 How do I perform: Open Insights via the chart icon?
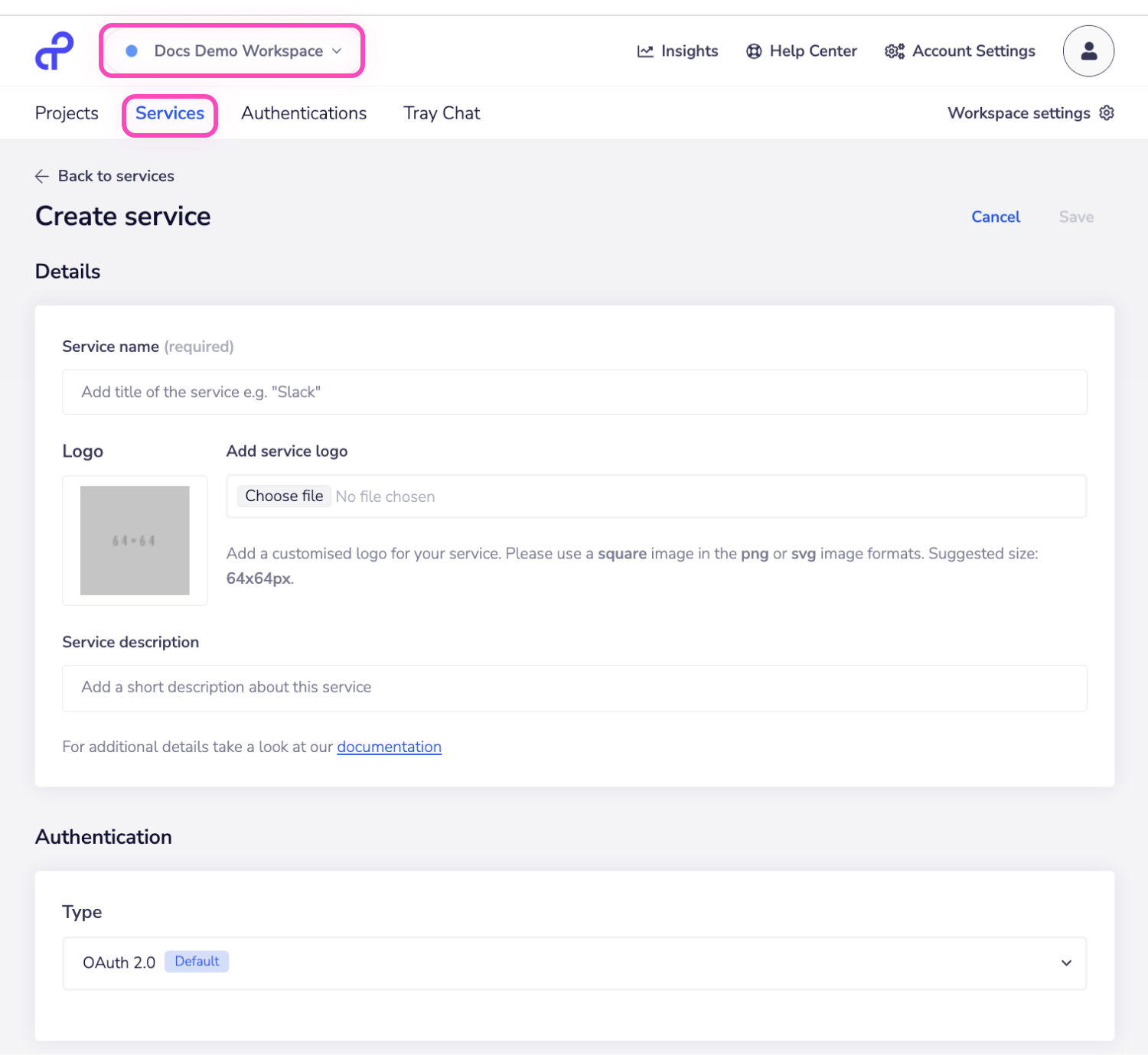(645, 50)
